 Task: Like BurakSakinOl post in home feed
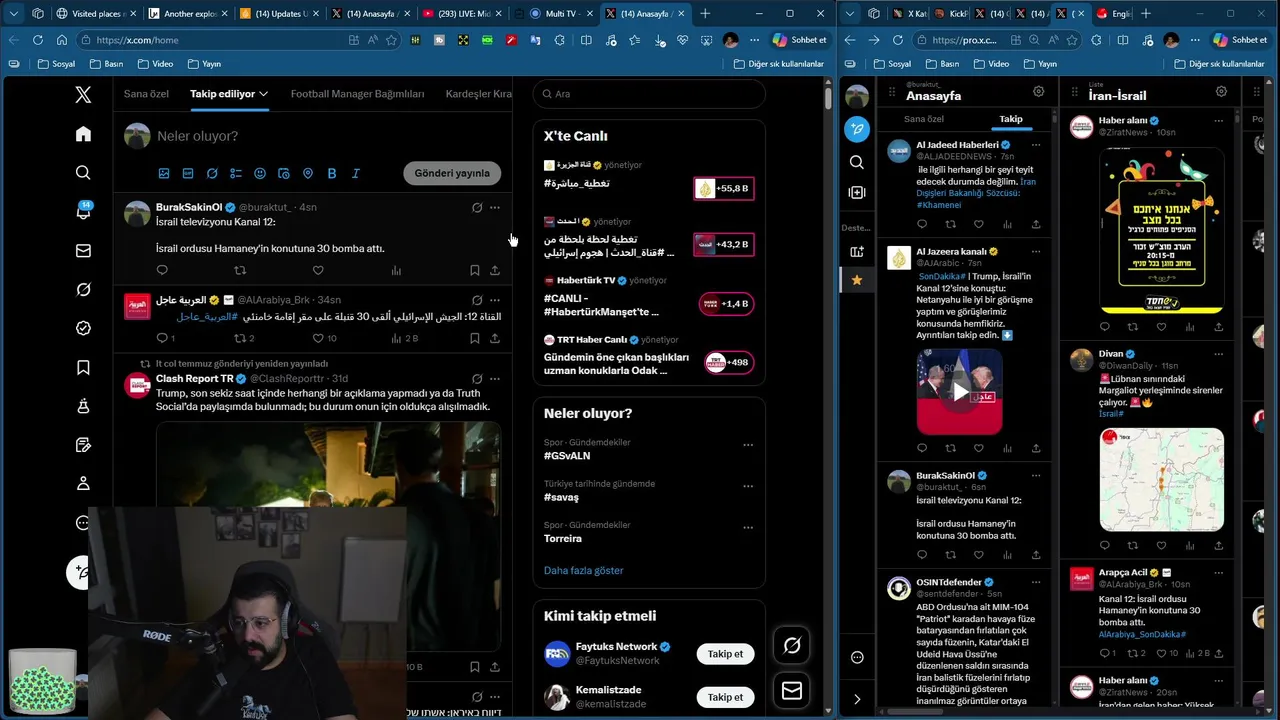coord(318,270)
